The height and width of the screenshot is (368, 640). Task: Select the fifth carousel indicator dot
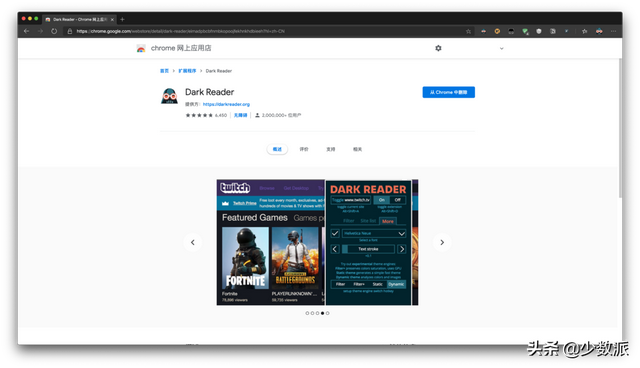click(x=327, y=313)
